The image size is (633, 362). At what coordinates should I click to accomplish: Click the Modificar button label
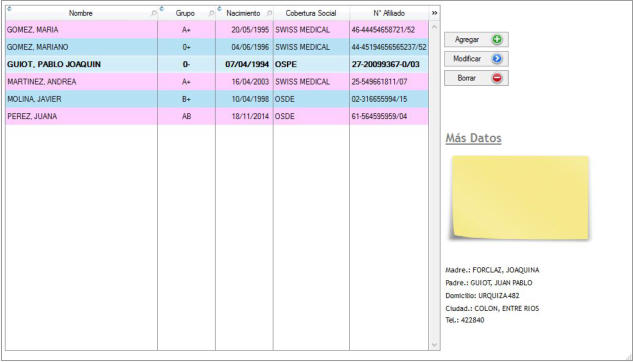467,59
